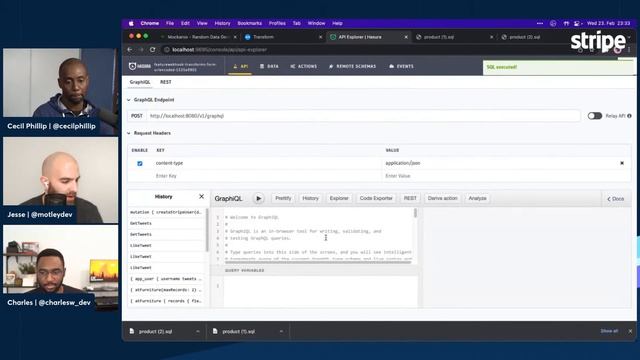Go to REMOTE SCHEMAS section
The height and width of the screenshot is (360, 640).
point(353,66)
